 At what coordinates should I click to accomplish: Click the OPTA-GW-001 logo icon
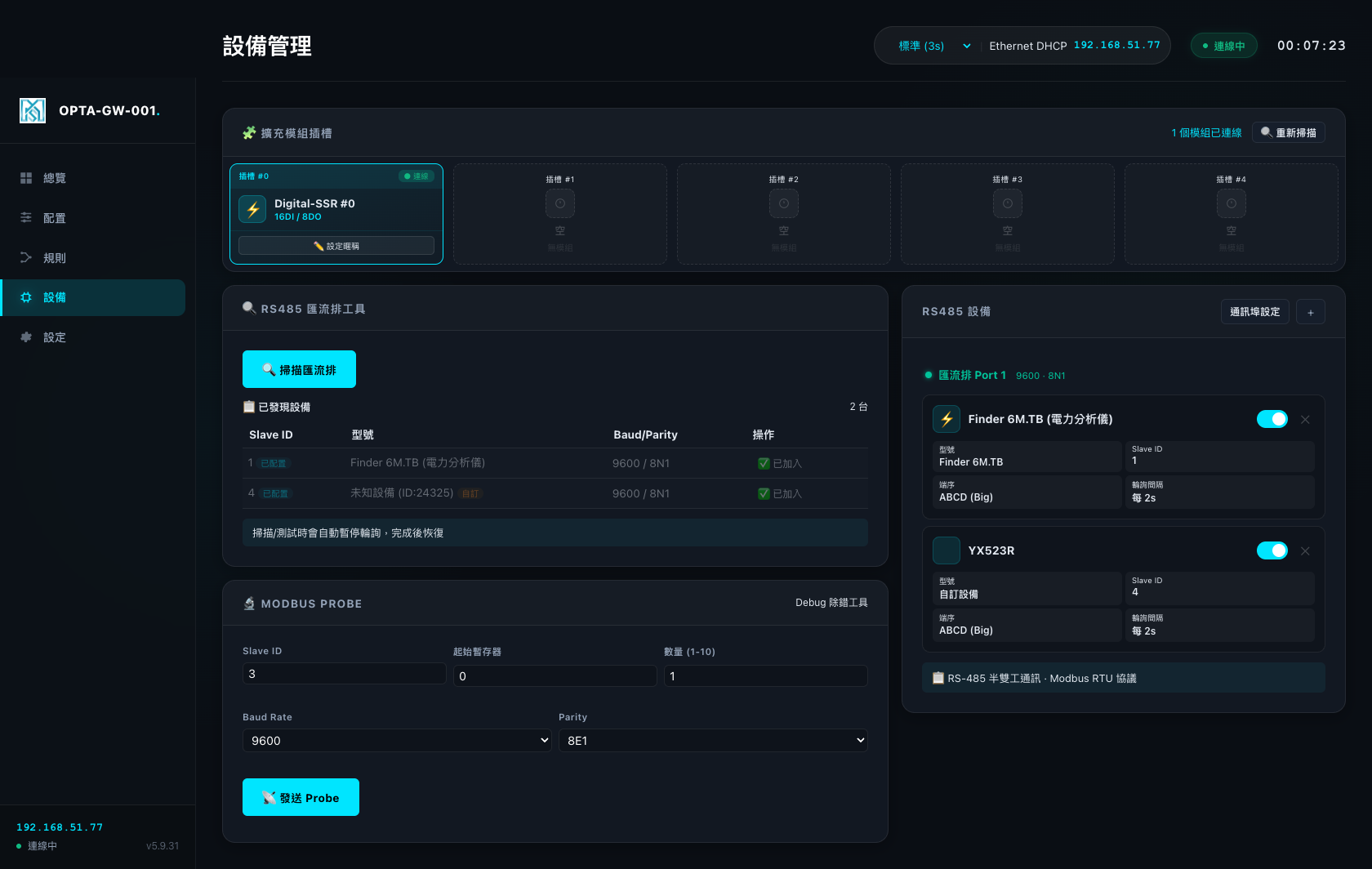(x=33, y=110)
